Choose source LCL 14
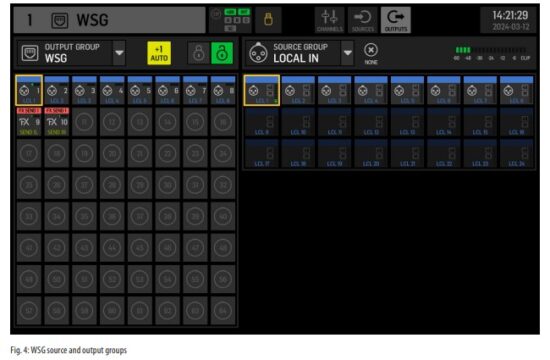Image resolution: width=550 pixels, height=360 pixels. click(x=444, y=122)
